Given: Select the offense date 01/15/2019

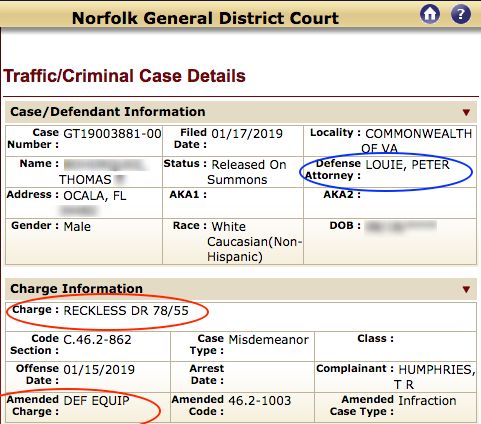Looking at the screenshot, I should pos(99,370).
